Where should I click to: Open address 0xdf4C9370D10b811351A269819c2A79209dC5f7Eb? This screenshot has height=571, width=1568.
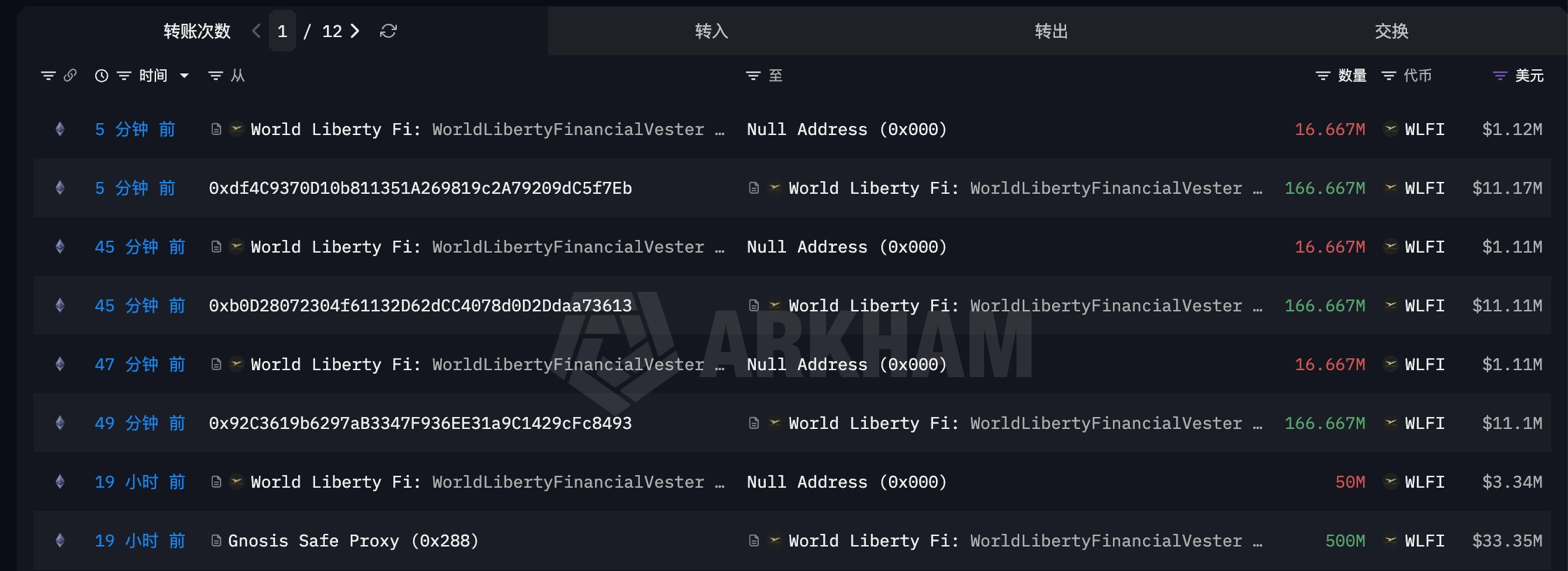(x=420, y=188)
